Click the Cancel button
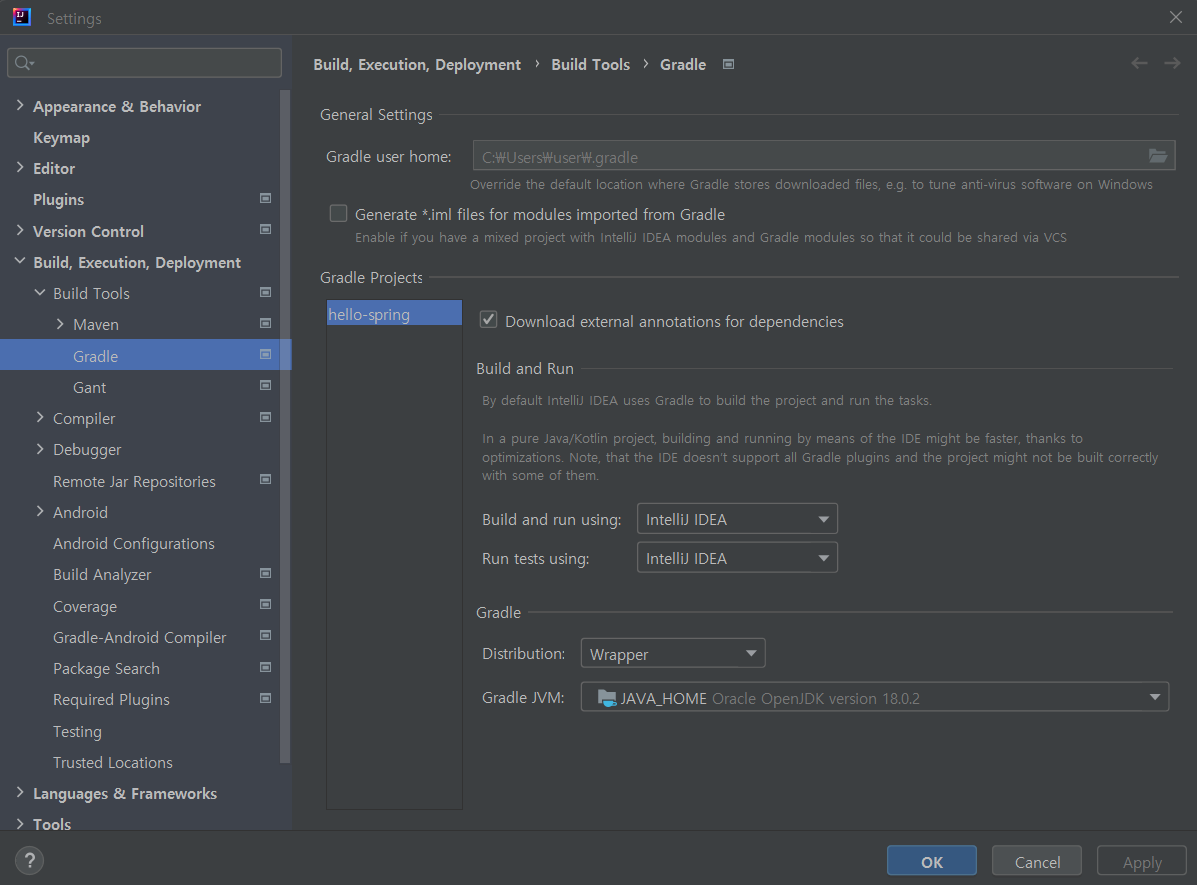The width and height of the screenshot is (1197, 885). pyautogui.click(x=1037, y=861)
